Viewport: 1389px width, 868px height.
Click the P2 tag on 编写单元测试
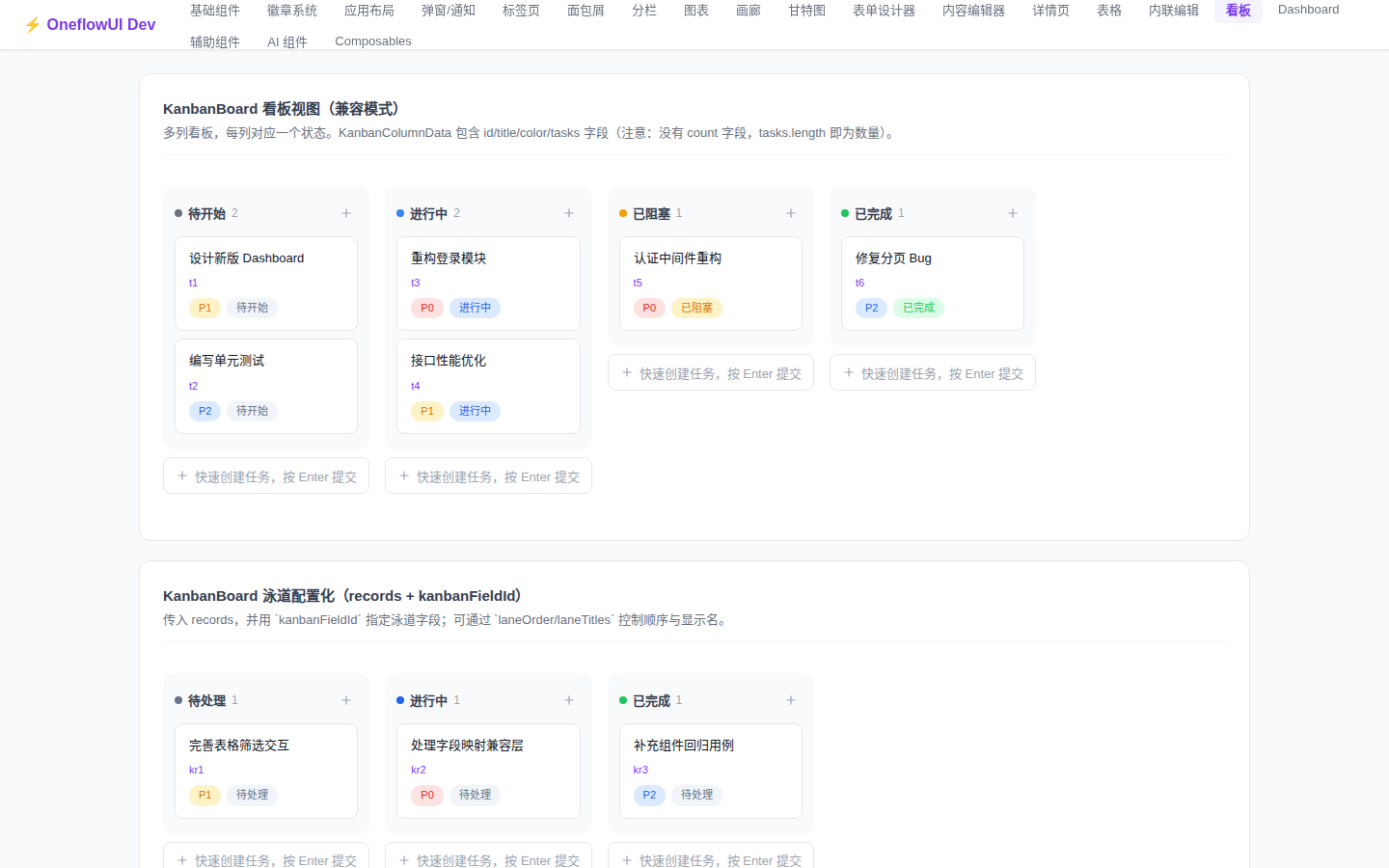pyautogui.click(x=204, y=411)
